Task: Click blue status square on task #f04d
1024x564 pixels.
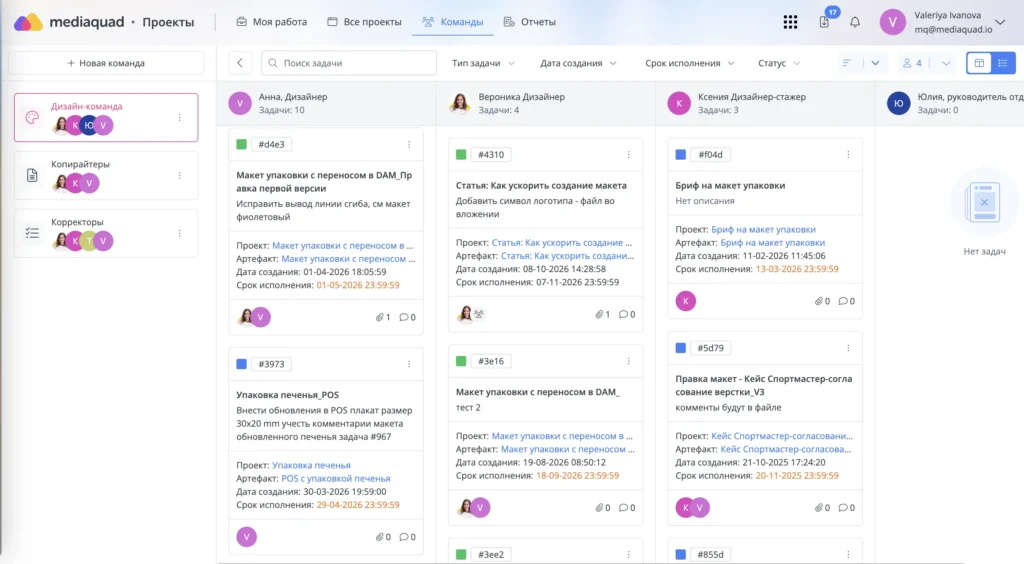Action: pyautogui.click(x=680, y=155)
